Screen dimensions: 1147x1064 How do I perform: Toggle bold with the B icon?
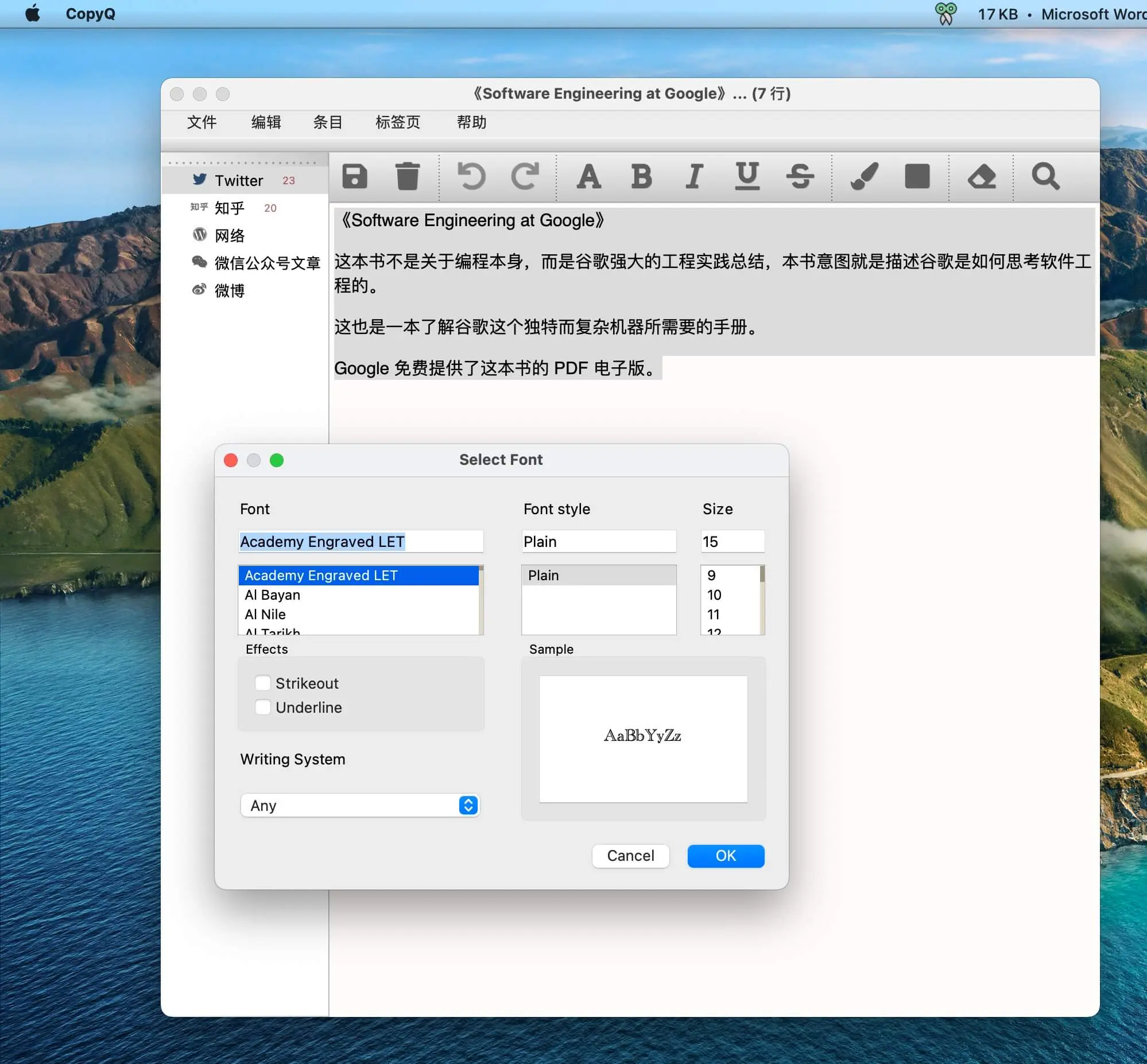click(x=641, y=176)
